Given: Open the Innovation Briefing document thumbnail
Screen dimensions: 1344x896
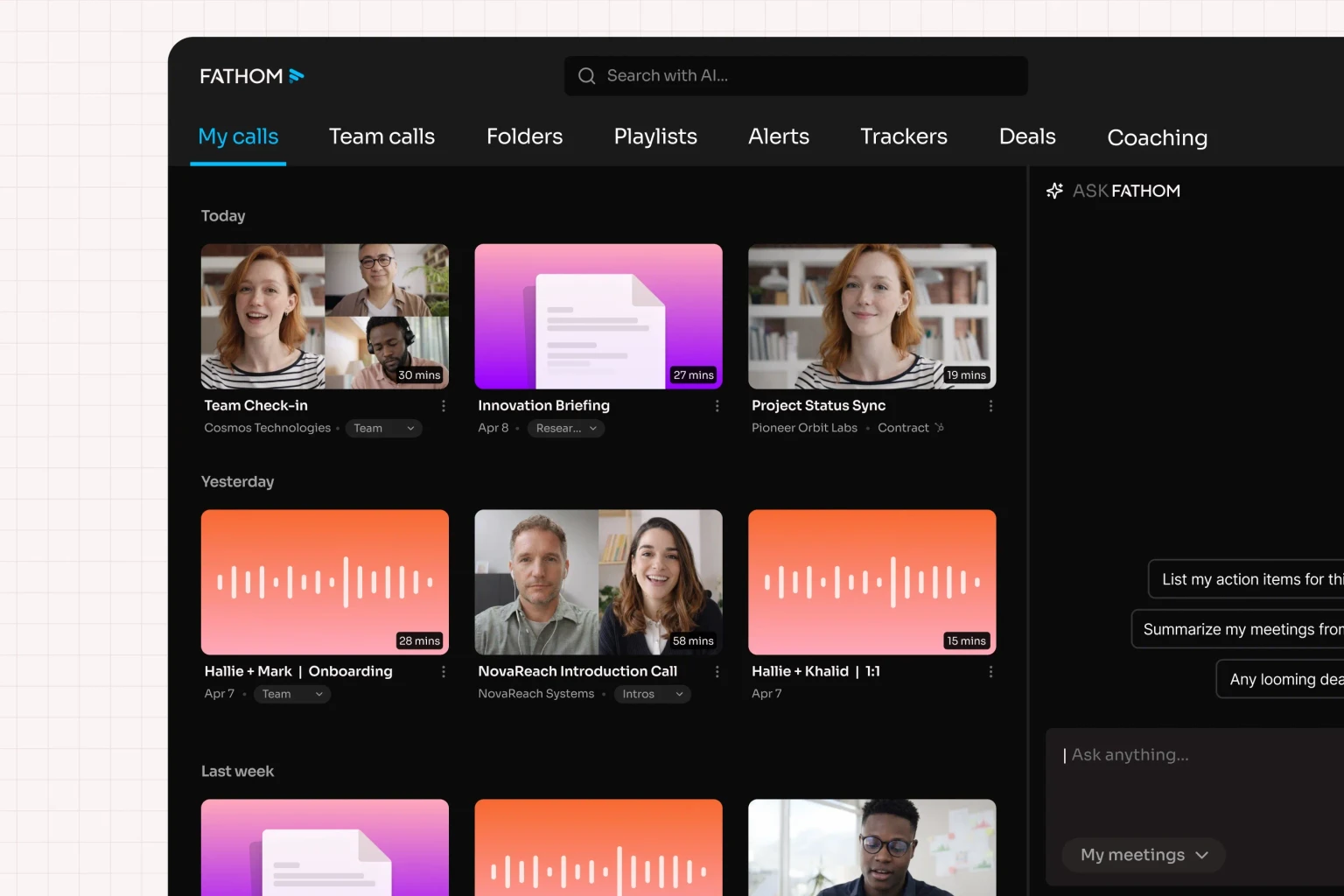Looking at the screenshot, I should [x=598, y=316].
